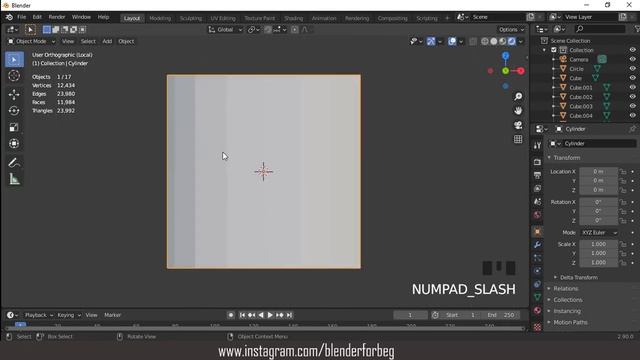Hide Cube.003 in outliner
The width and height of the screenshot is (640, 360).
click(x=632, y=106)
